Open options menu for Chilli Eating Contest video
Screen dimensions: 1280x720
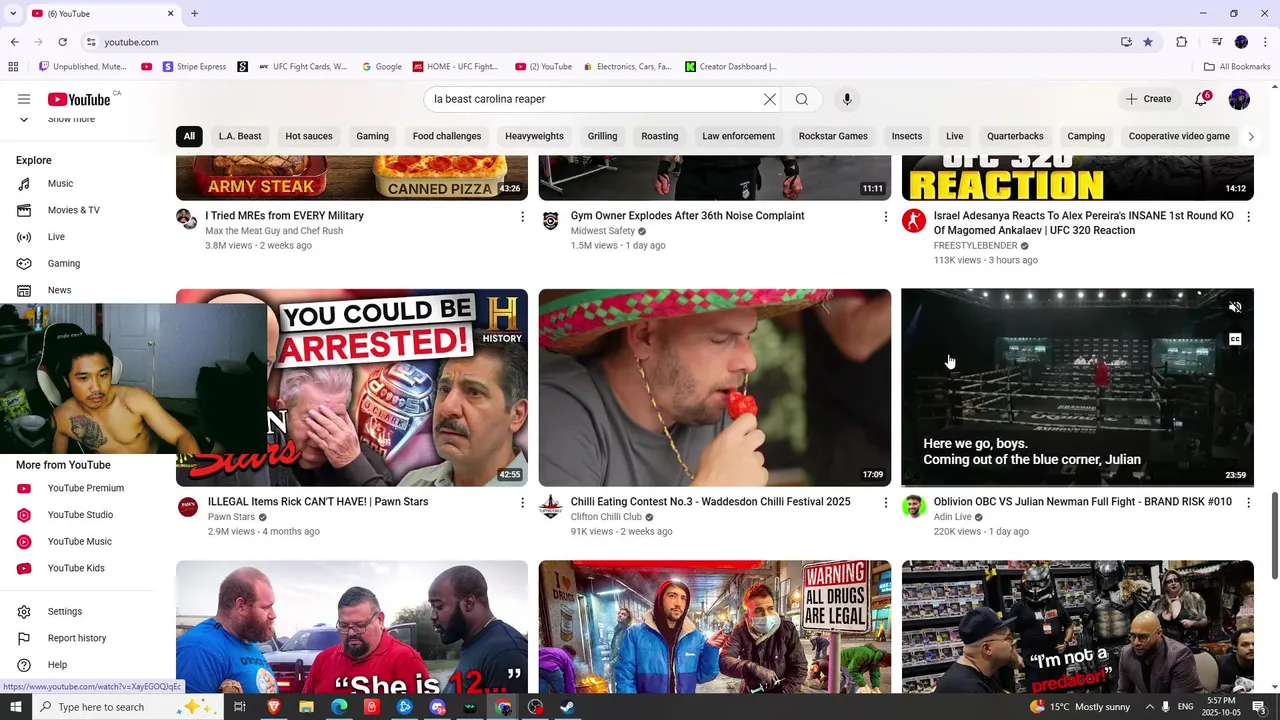(885, 502)
